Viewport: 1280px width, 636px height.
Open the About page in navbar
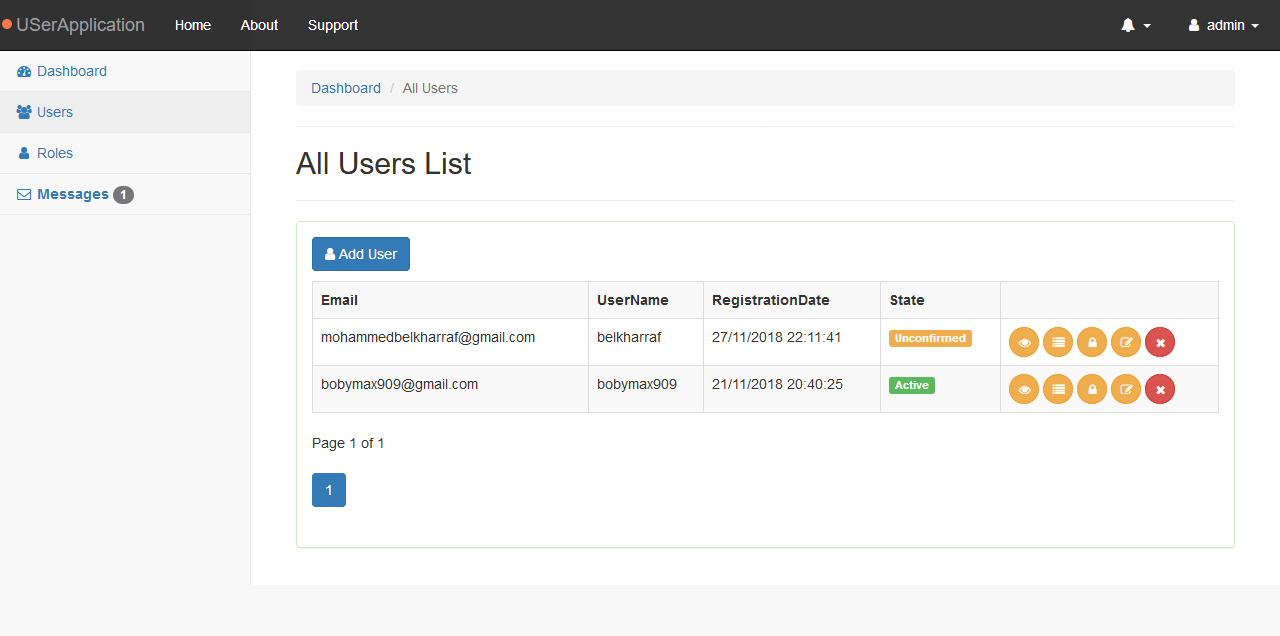click(259, 25)
